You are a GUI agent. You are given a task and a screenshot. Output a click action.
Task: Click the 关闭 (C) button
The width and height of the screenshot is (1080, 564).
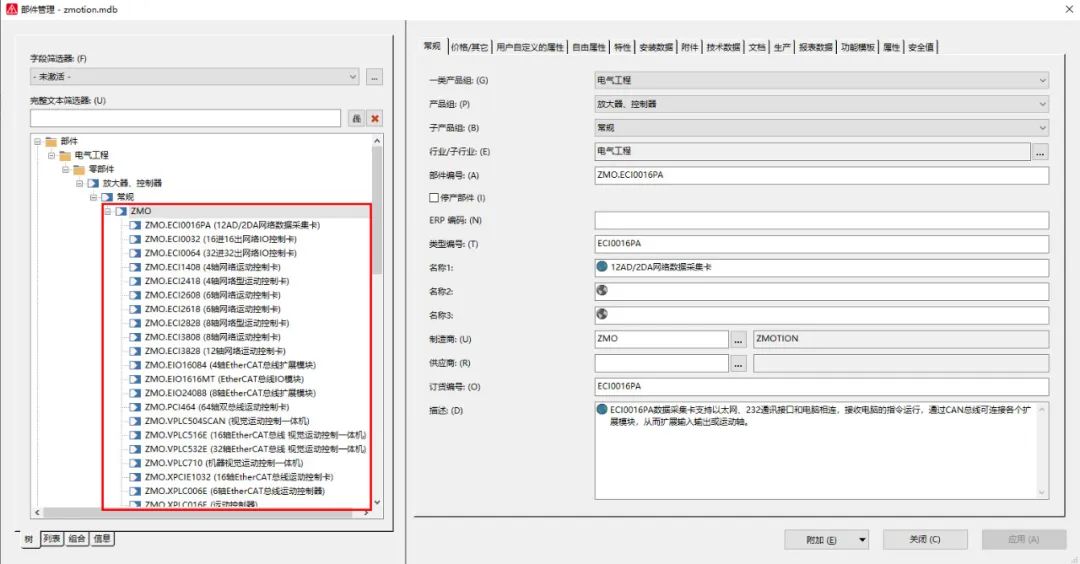pyautogui.click(x=925, y=539)
